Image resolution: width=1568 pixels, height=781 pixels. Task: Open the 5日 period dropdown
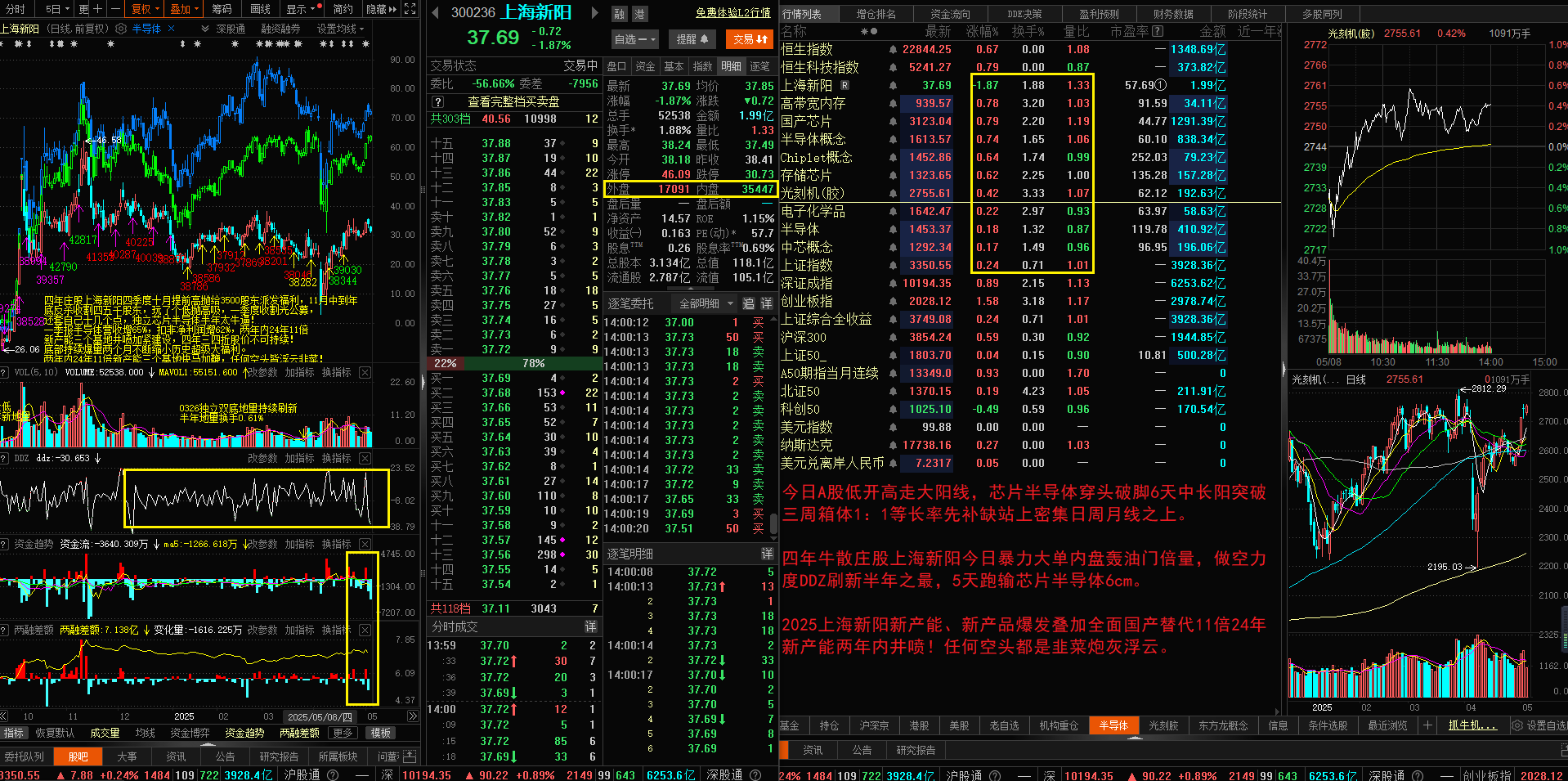[57, 9]
